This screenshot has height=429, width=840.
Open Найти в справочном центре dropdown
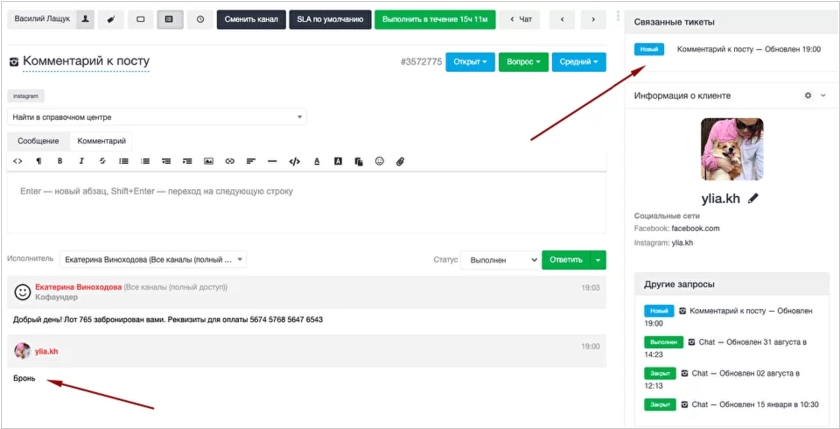coord(157,117)
